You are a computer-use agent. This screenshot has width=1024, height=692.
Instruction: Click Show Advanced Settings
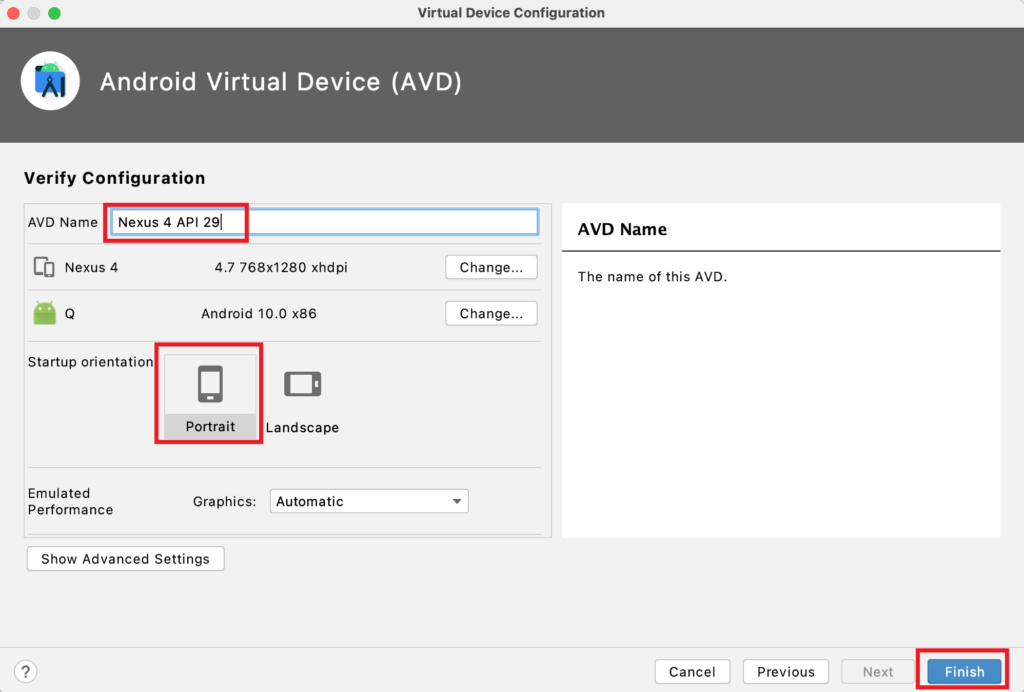click(x=125, y=559)
